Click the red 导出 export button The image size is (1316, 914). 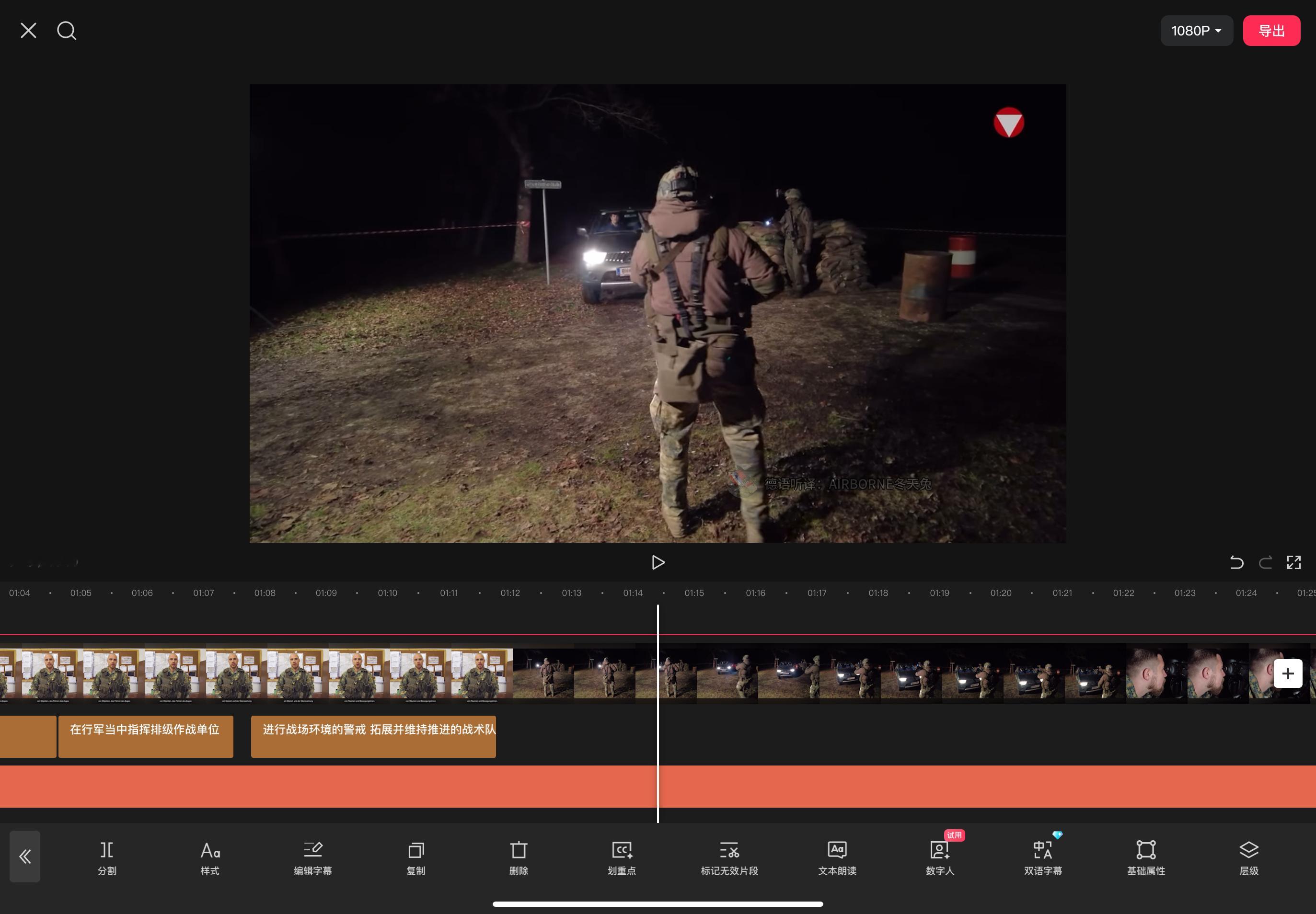coord(1271,31)
